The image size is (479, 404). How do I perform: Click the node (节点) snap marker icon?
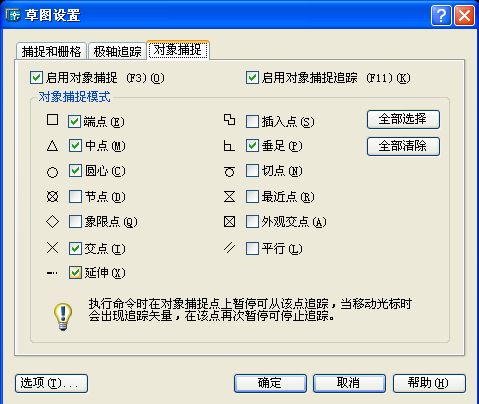pyautogui.click(x=52, y=196)
